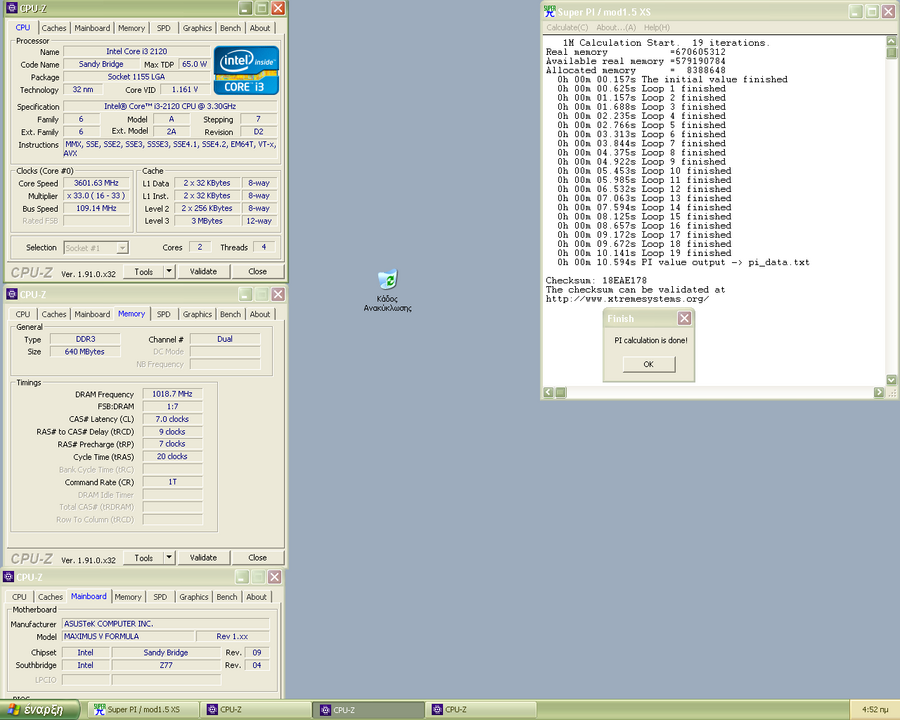Click the processor name field 'Intel Core i3 2120'
This screenshot has height=720, width=900.
[137, 51]
